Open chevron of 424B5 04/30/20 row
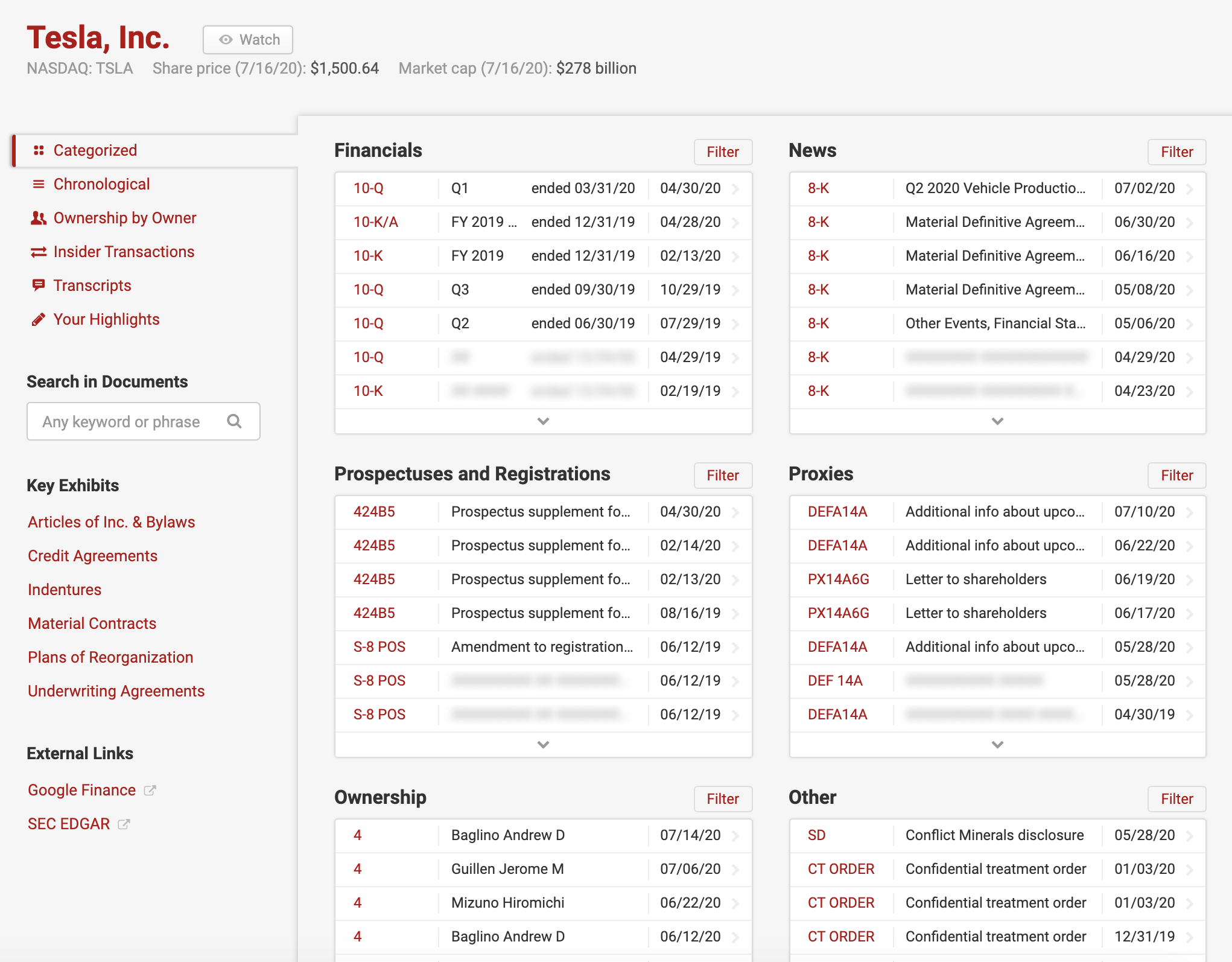Image resolution: width=1232 pixels, height=962 pixels. click(736, 512)
